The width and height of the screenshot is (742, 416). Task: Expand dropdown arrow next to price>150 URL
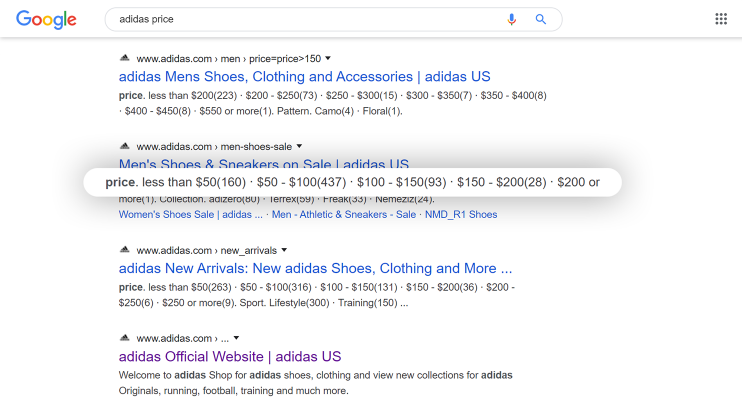[328, 58]
